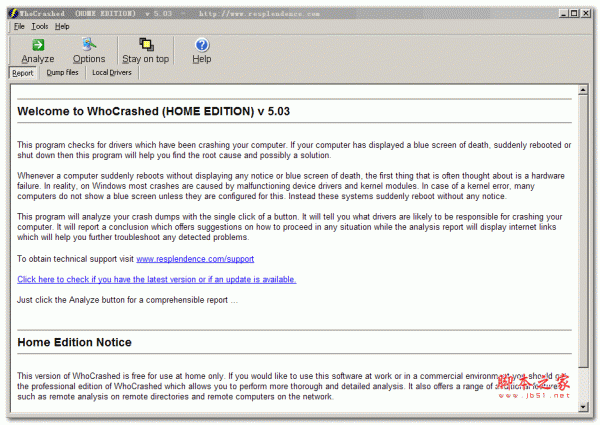Switch to the Report tab

click(23, 73)
